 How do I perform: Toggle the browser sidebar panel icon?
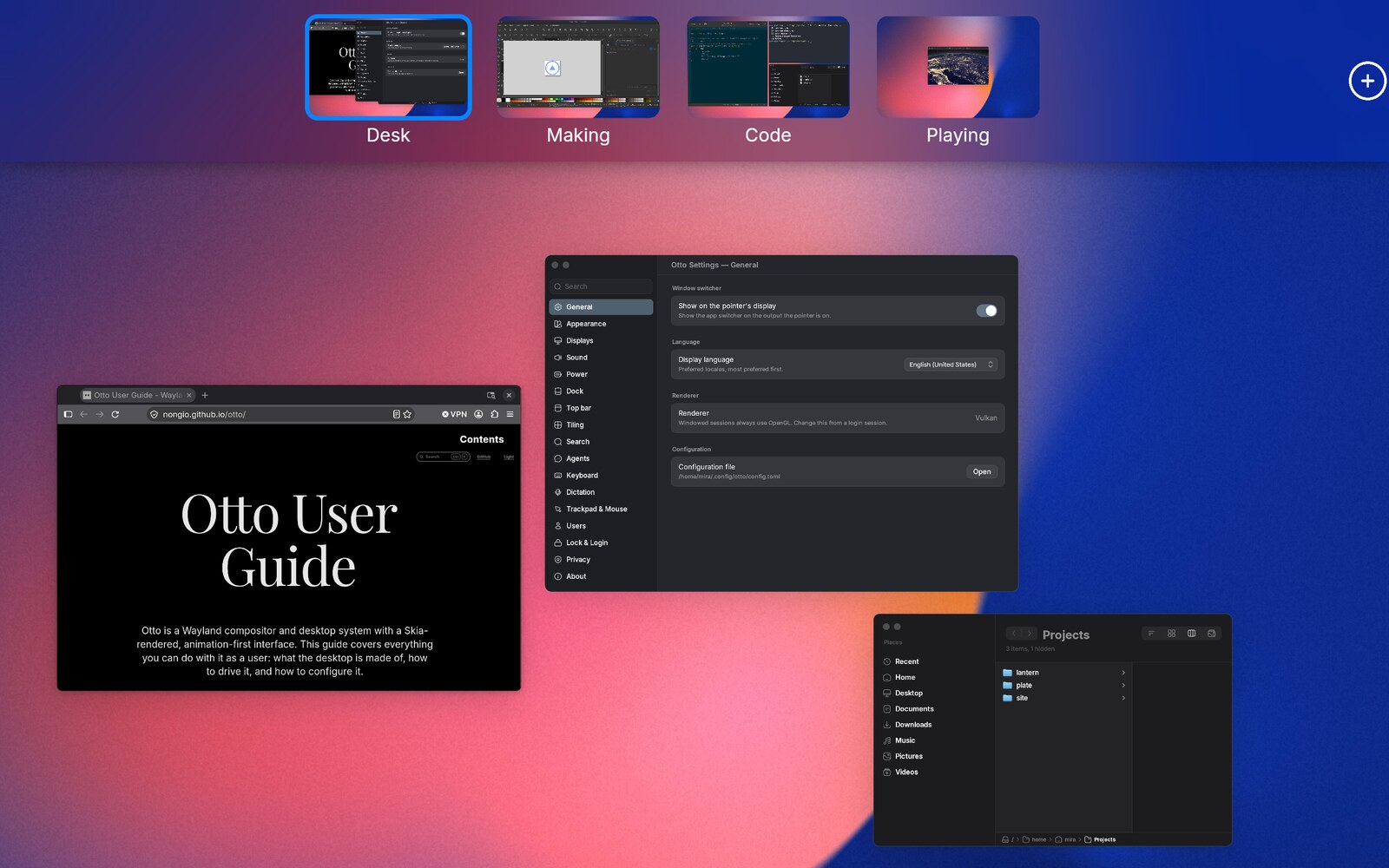68,414
